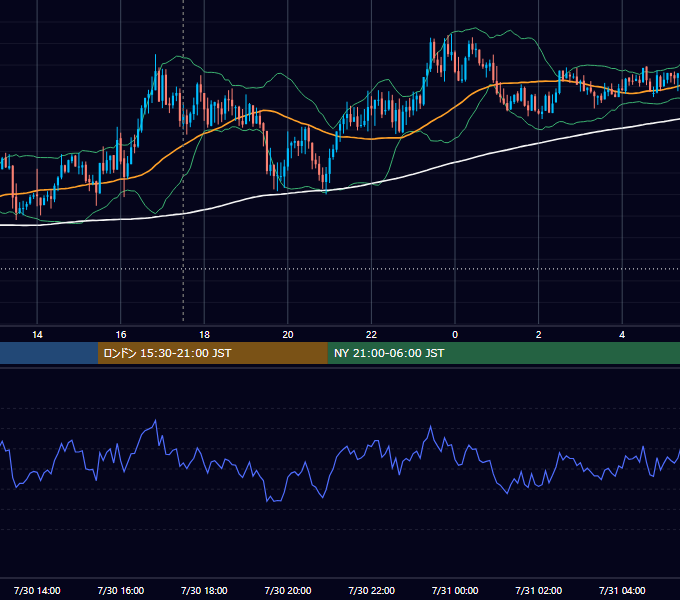Image resolution: width=680 pixels, height=600 pixels.
Task: Click the hour label 4 on the price chart axis
Action: [622, 335]
